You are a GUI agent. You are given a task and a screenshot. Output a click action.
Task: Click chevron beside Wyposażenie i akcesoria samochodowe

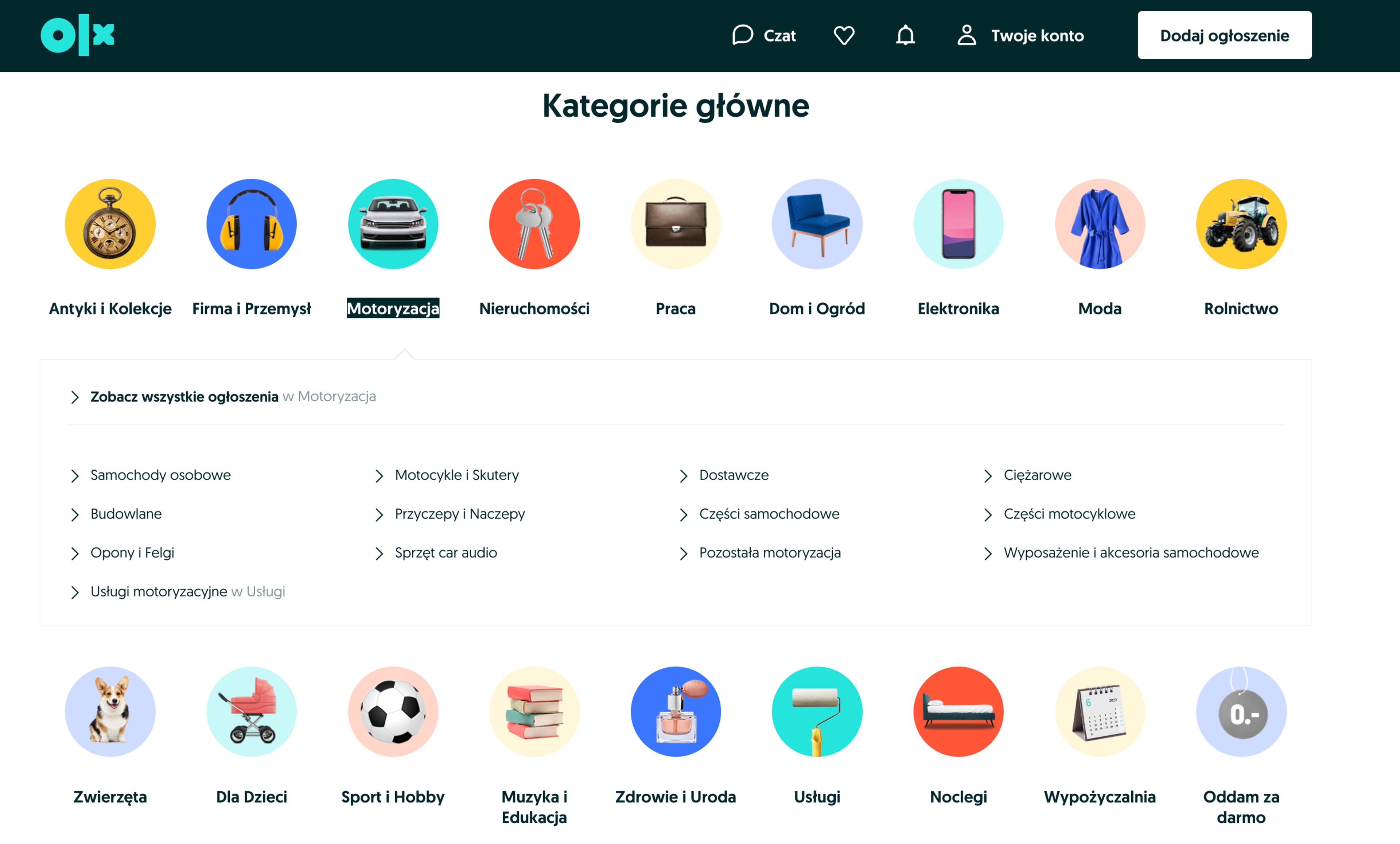point(988,553)
